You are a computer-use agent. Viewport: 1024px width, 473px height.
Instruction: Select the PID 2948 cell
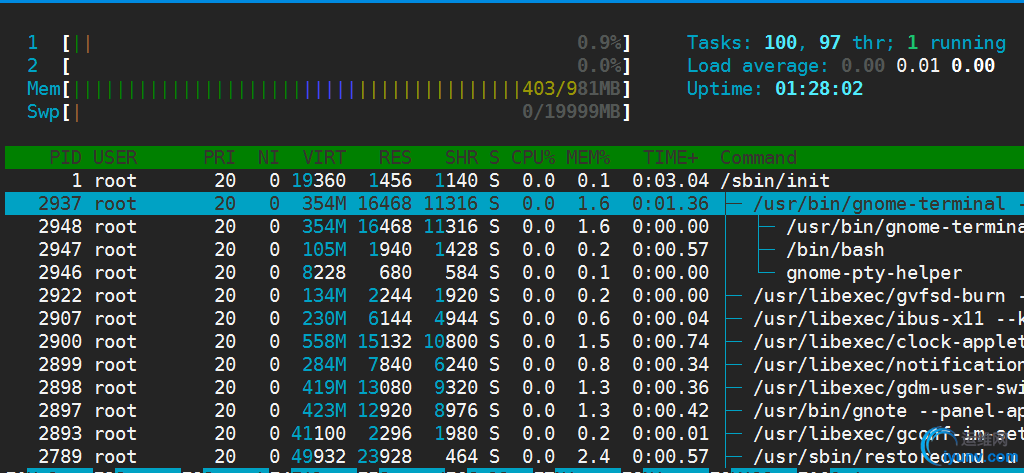[60, 227]
